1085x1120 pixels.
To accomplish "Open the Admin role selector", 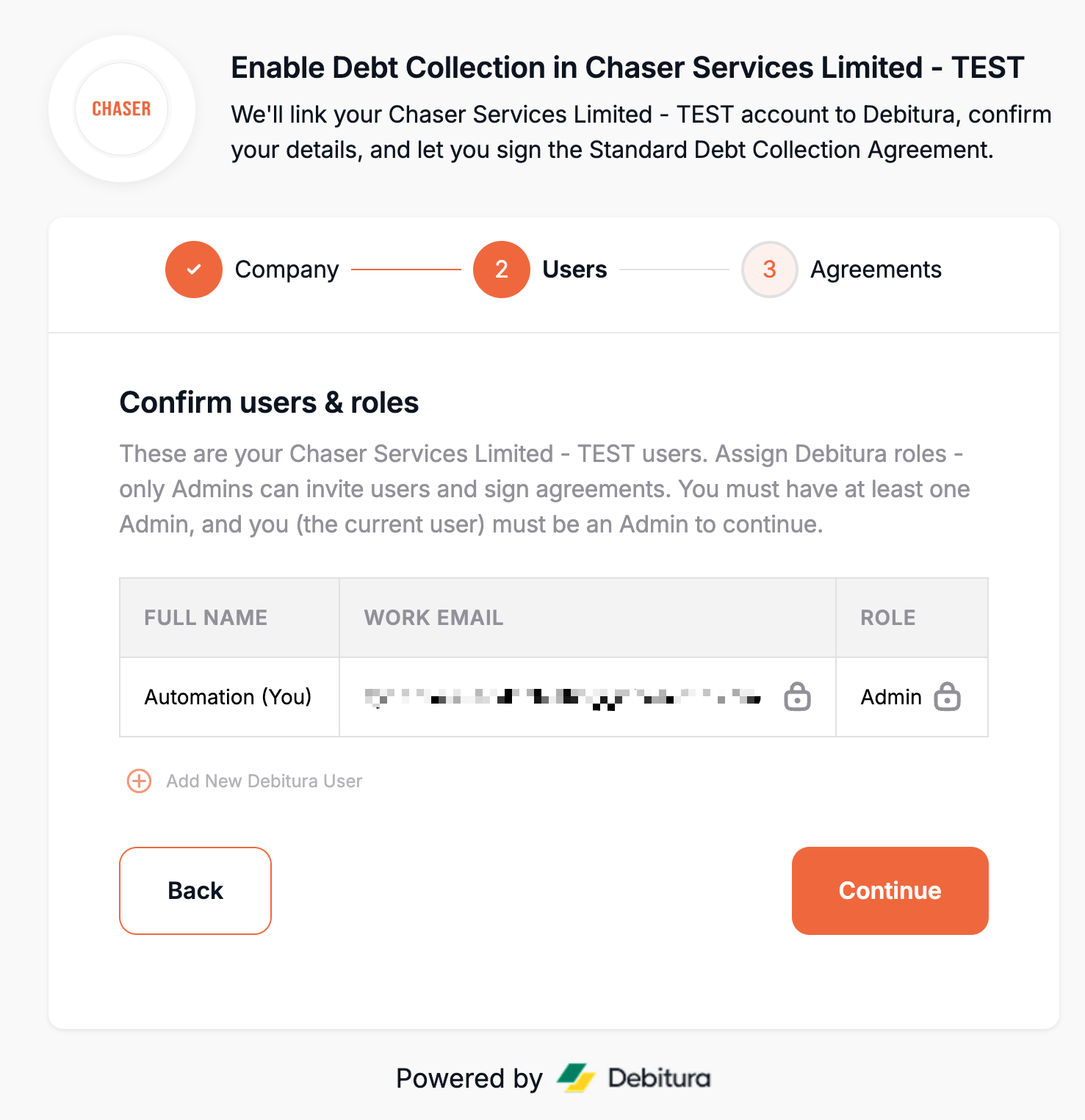I will [x=891, y=697].
